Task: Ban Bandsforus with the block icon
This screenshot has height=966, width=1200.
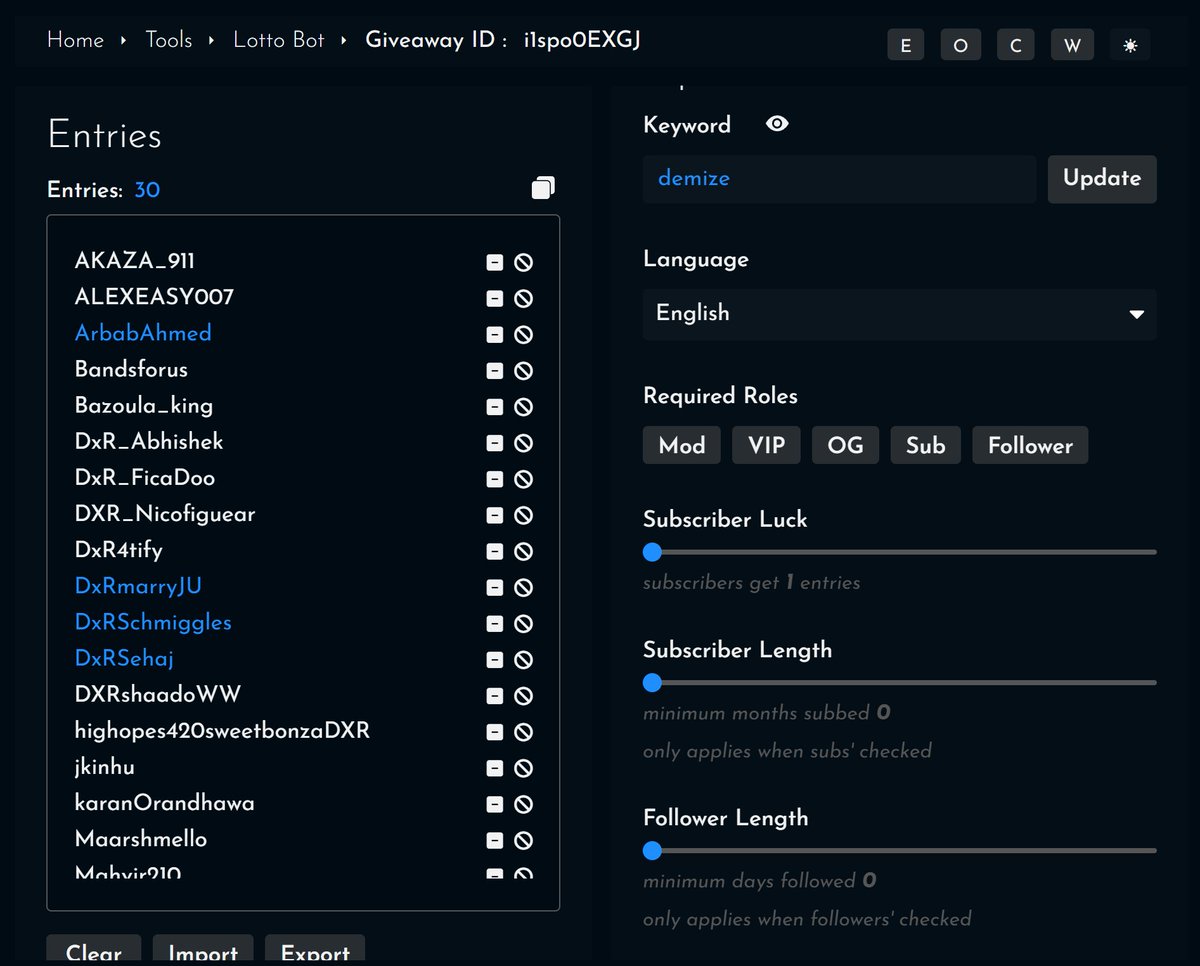Action: click(x=523, y=370)
